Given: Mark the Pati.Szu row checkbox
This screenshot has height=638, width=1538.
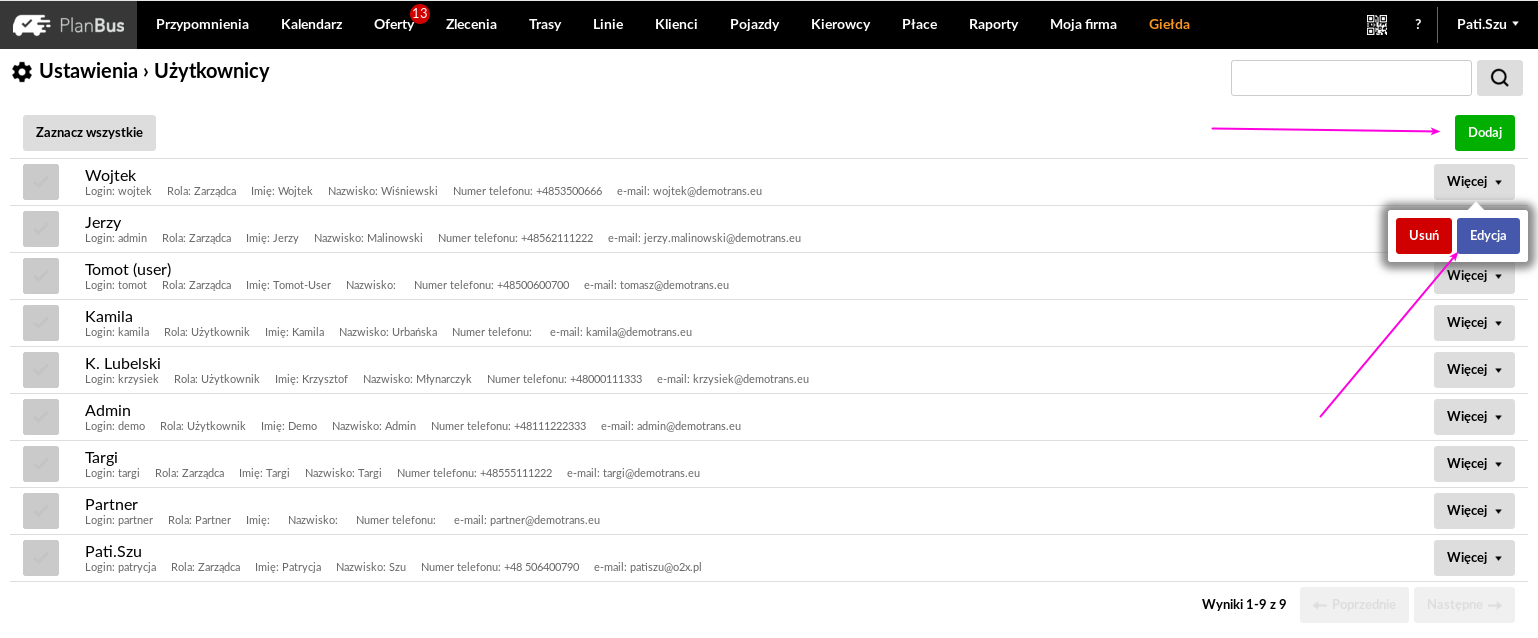Looking at the screenshot, I should [x=41, y=558].
